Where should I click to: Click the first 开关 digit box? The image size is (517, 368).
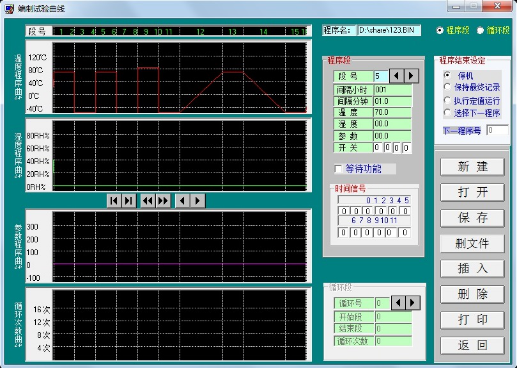377,148
